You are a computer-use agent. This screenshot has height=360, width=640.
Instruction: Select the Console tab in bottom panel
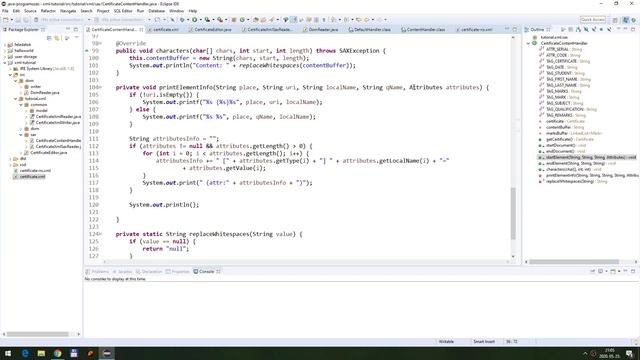click(207, 271)
